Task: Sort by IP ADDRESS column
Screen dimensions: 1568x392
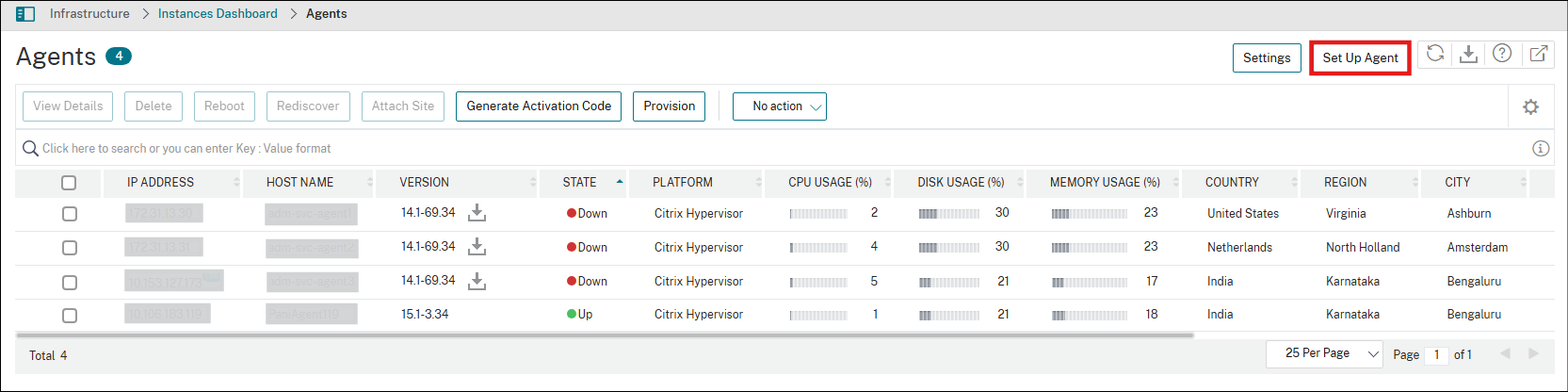Action: 160,182
